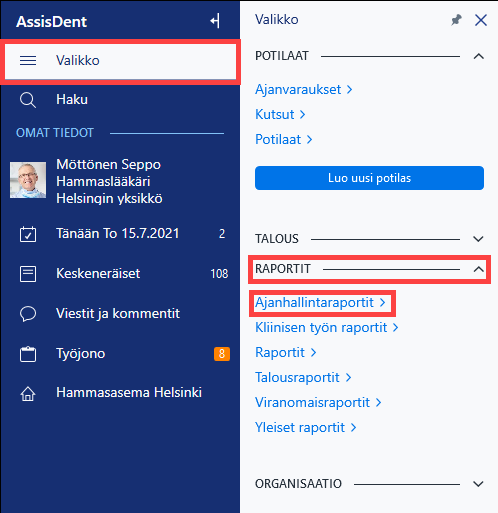Click the clipboard icon beside Työjono
This screenshot has width=498, height=513.
click(x=28, y=354)
